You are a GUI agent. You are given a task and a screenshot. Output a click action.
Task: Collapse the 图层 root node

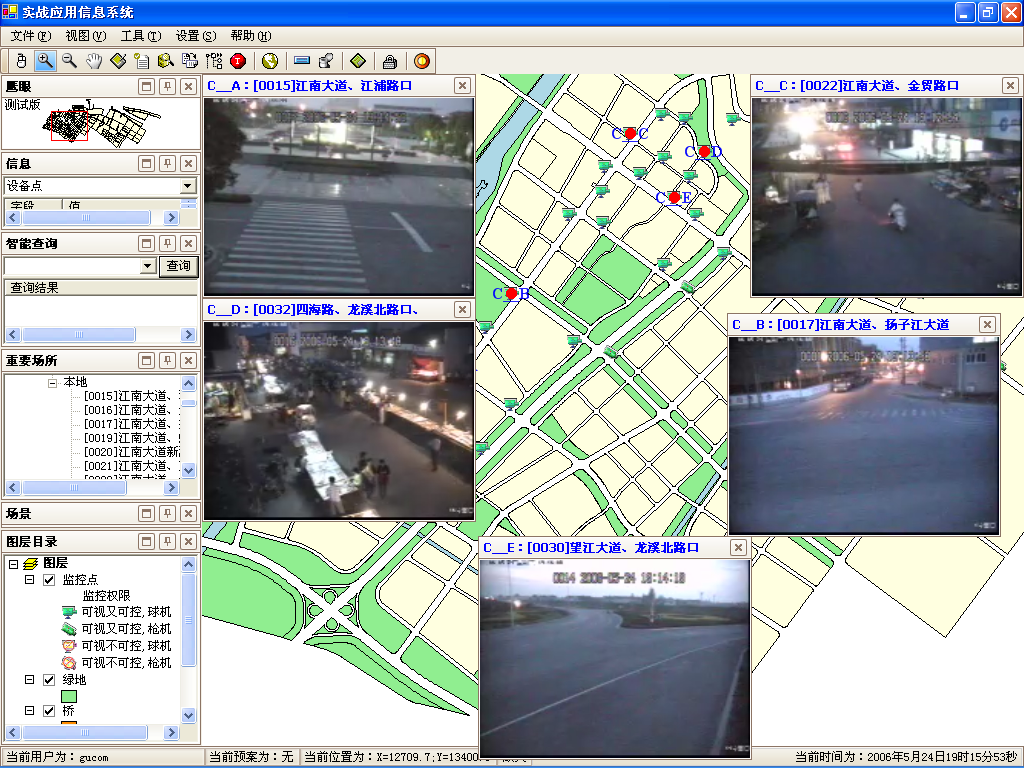[x=13, y=564]
